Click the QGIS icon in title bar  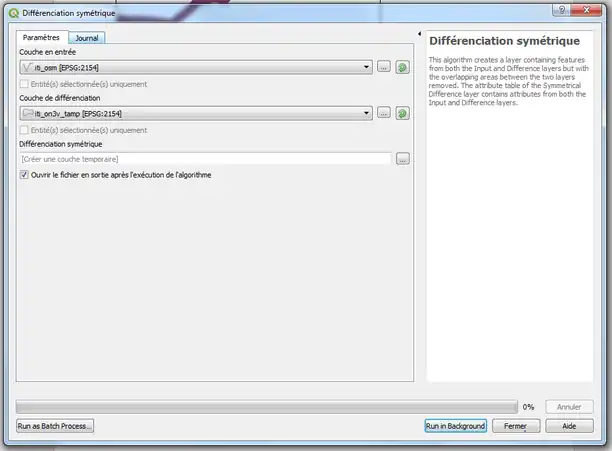tap(12, 11)
